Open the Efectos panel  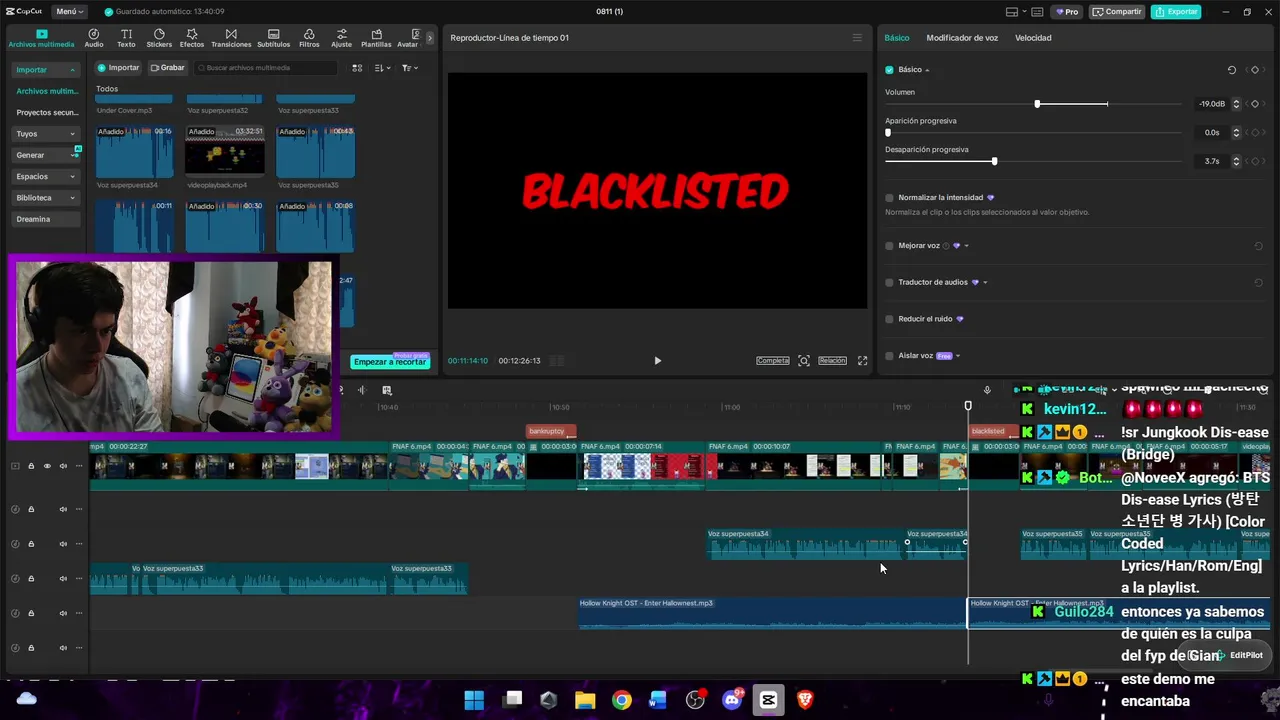pos(191,38)
